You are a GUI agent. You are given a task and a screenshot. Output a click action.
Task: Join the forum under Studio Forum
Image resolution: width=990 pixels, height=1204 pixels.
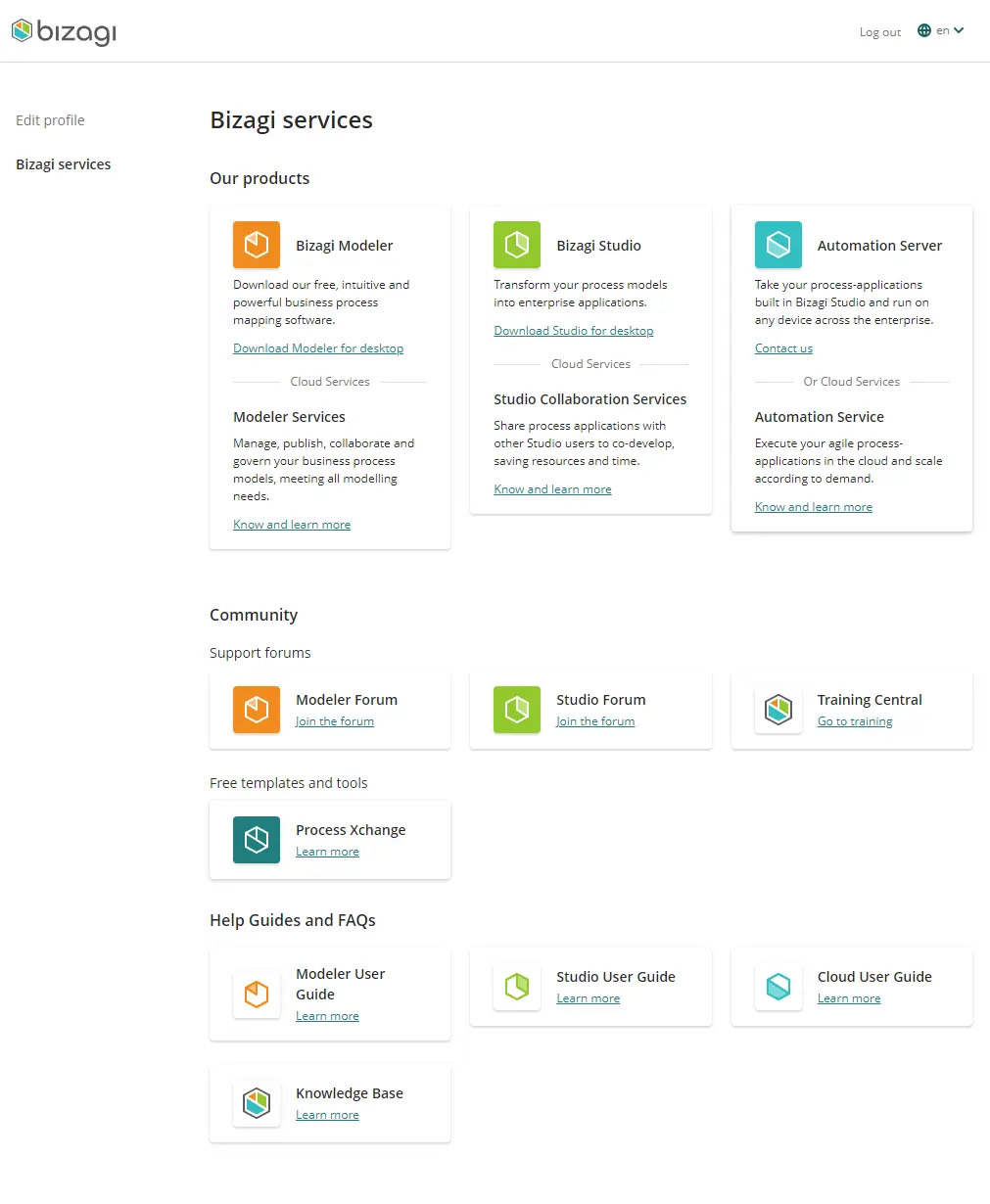[x=595, y=721]
